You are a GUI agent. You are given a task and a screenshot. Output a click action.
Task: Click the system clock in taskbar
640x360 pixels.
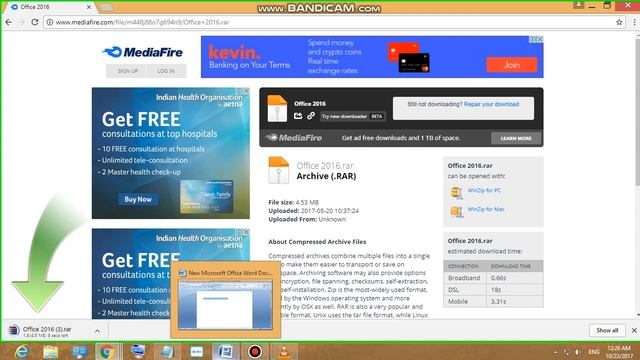[x=619, y=352]
